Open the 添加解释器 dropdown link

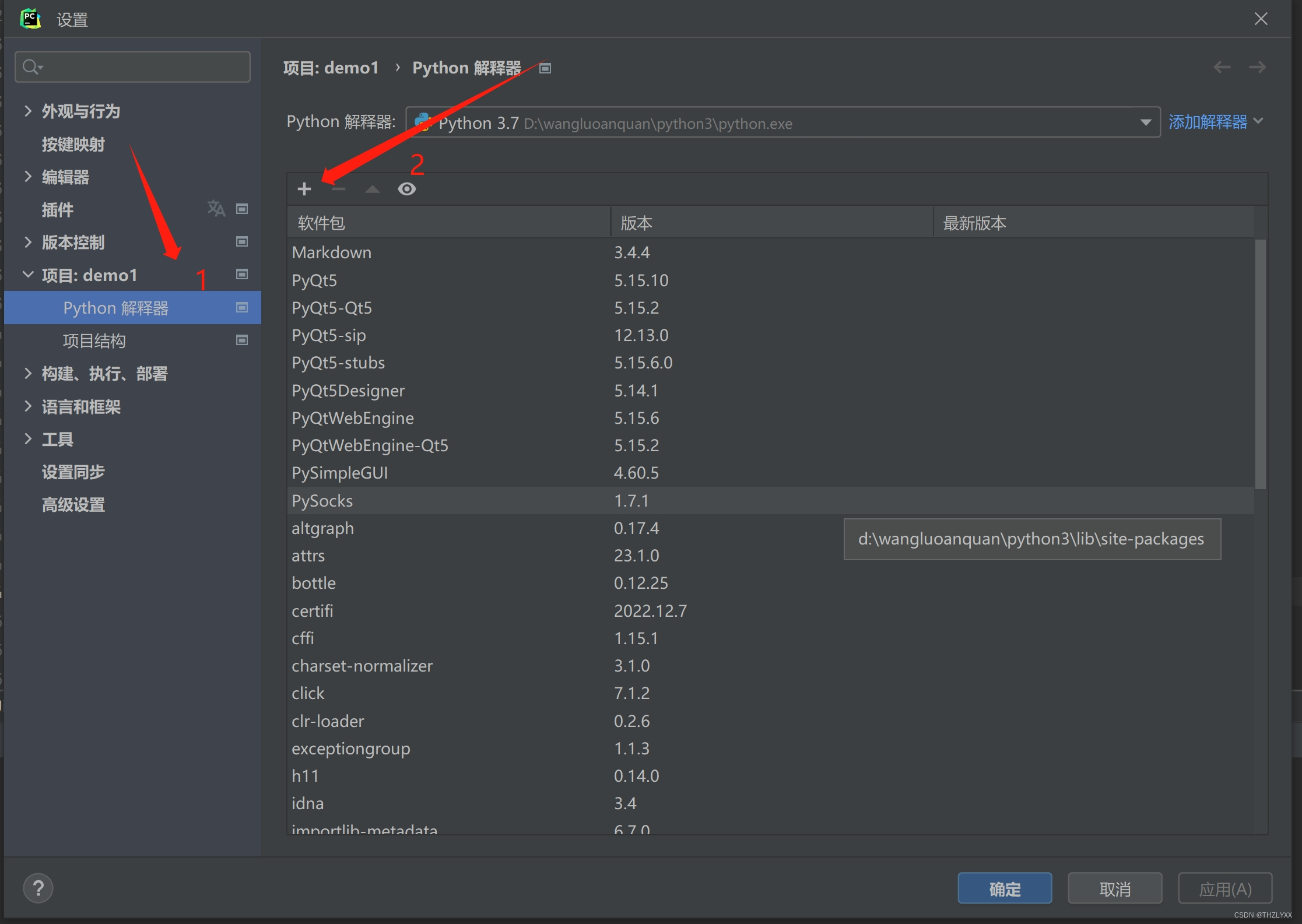(x=1216, y=122)
